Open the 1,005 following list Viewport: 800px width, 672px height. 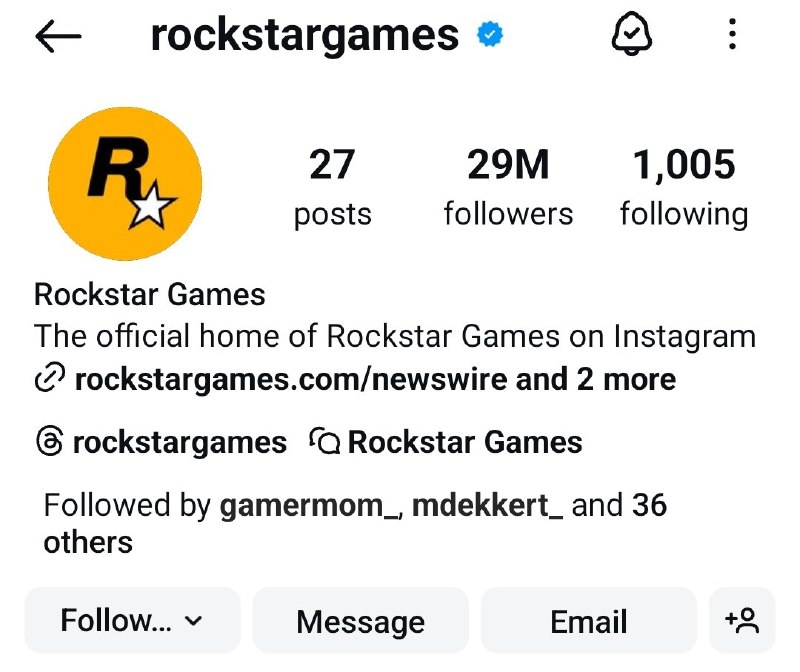683,186
